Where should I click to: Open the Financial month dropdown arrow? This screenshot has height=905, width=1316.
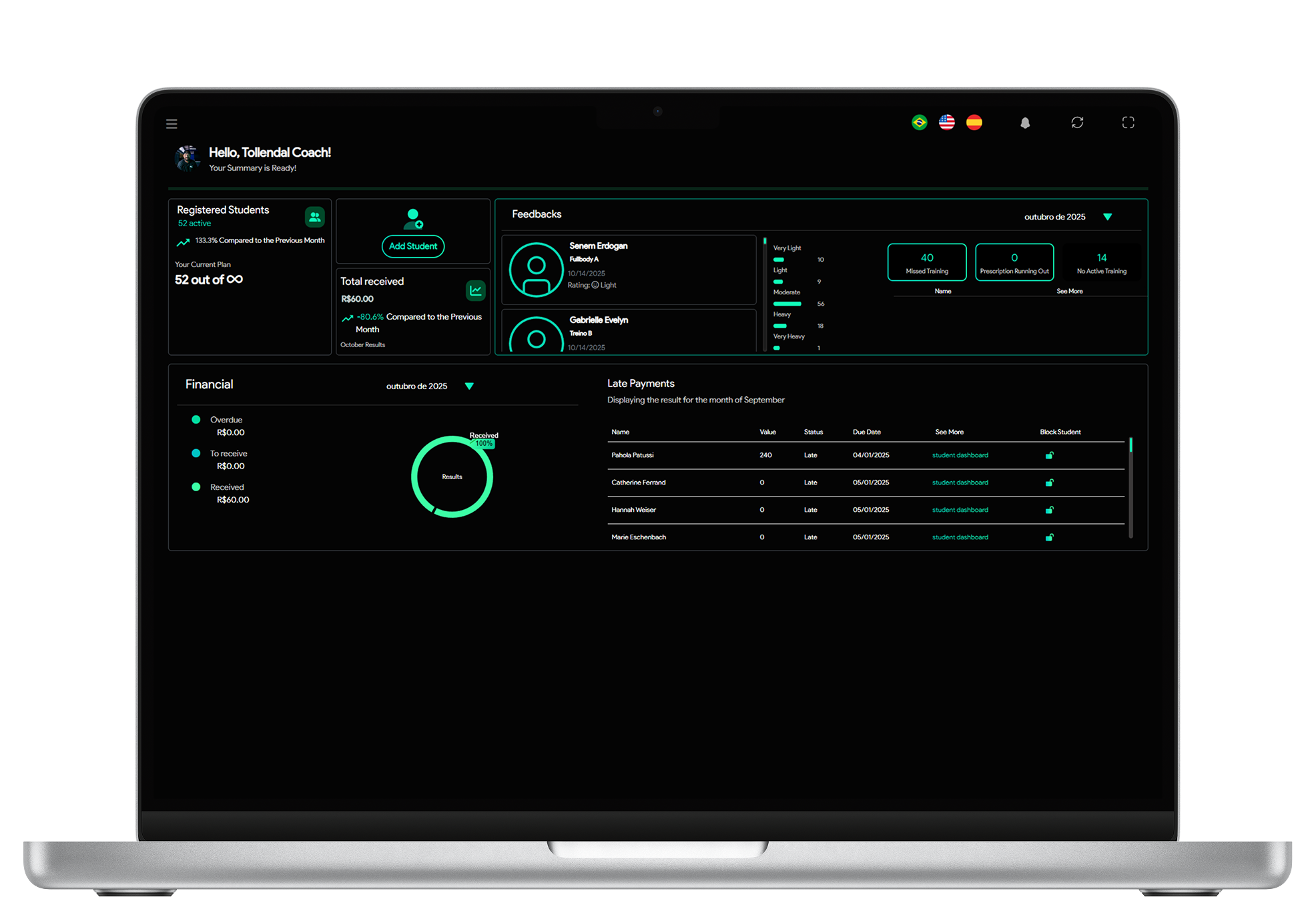469,386
